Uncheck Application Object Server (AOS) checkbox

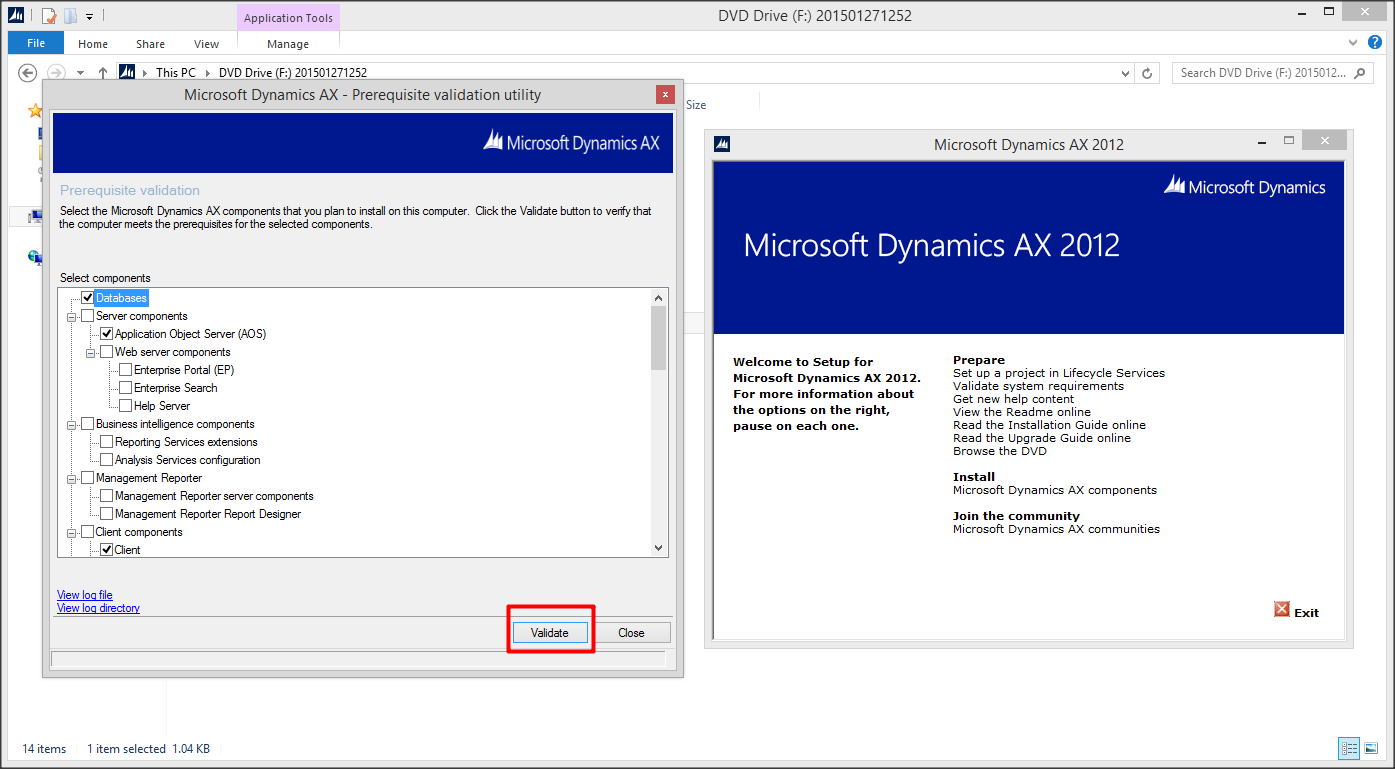click(x=106, y=334)
